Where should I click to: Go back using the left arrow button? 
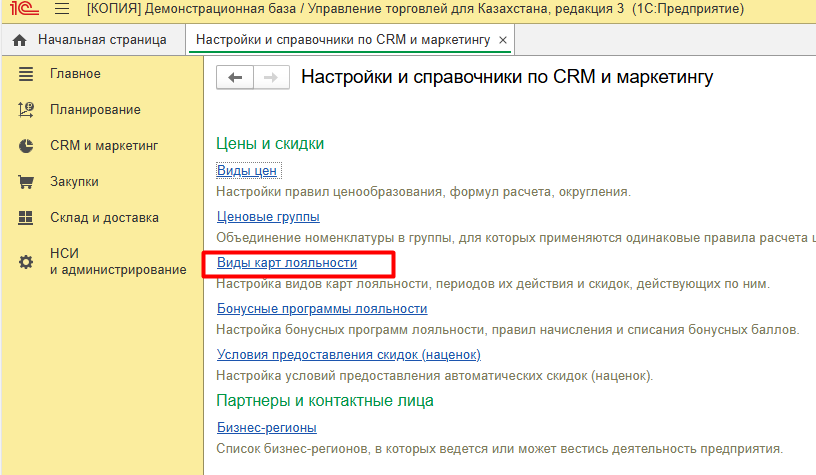(x=235, y=78)
